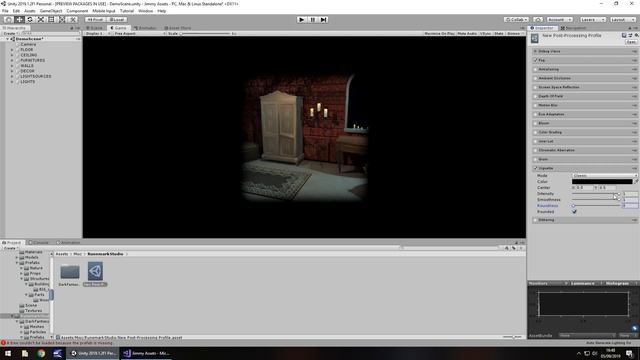Switch to the Console tab

[x=38, y=242]
